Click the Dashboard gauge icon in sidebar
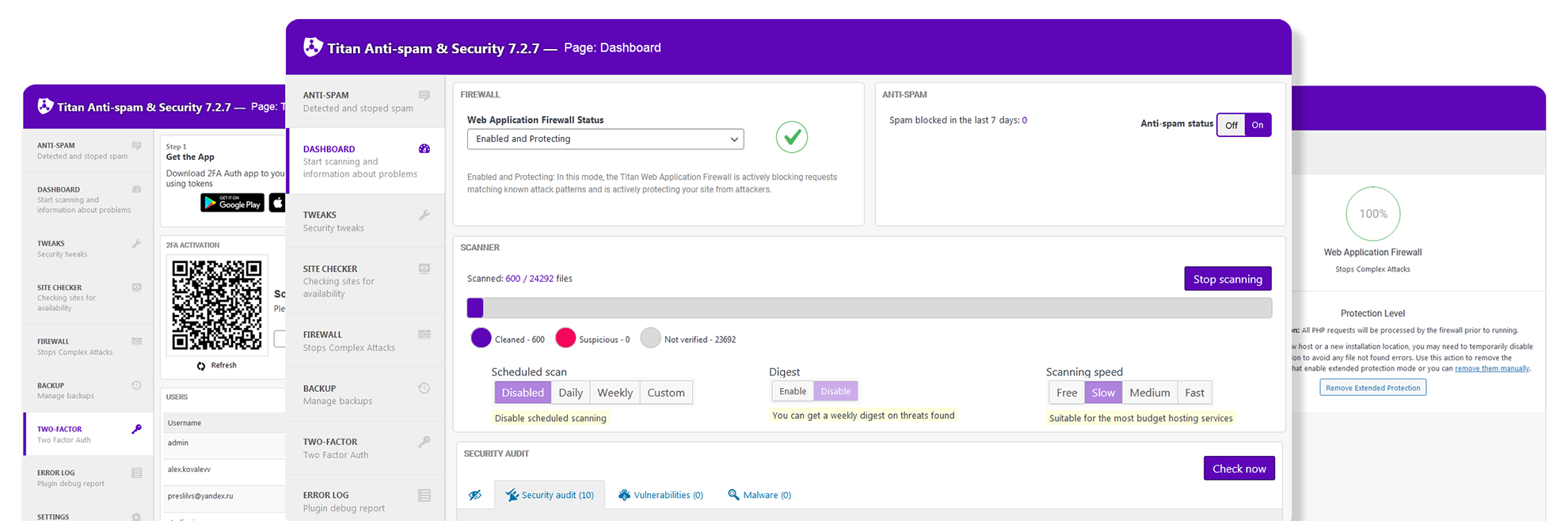 [x=424, y=149]
